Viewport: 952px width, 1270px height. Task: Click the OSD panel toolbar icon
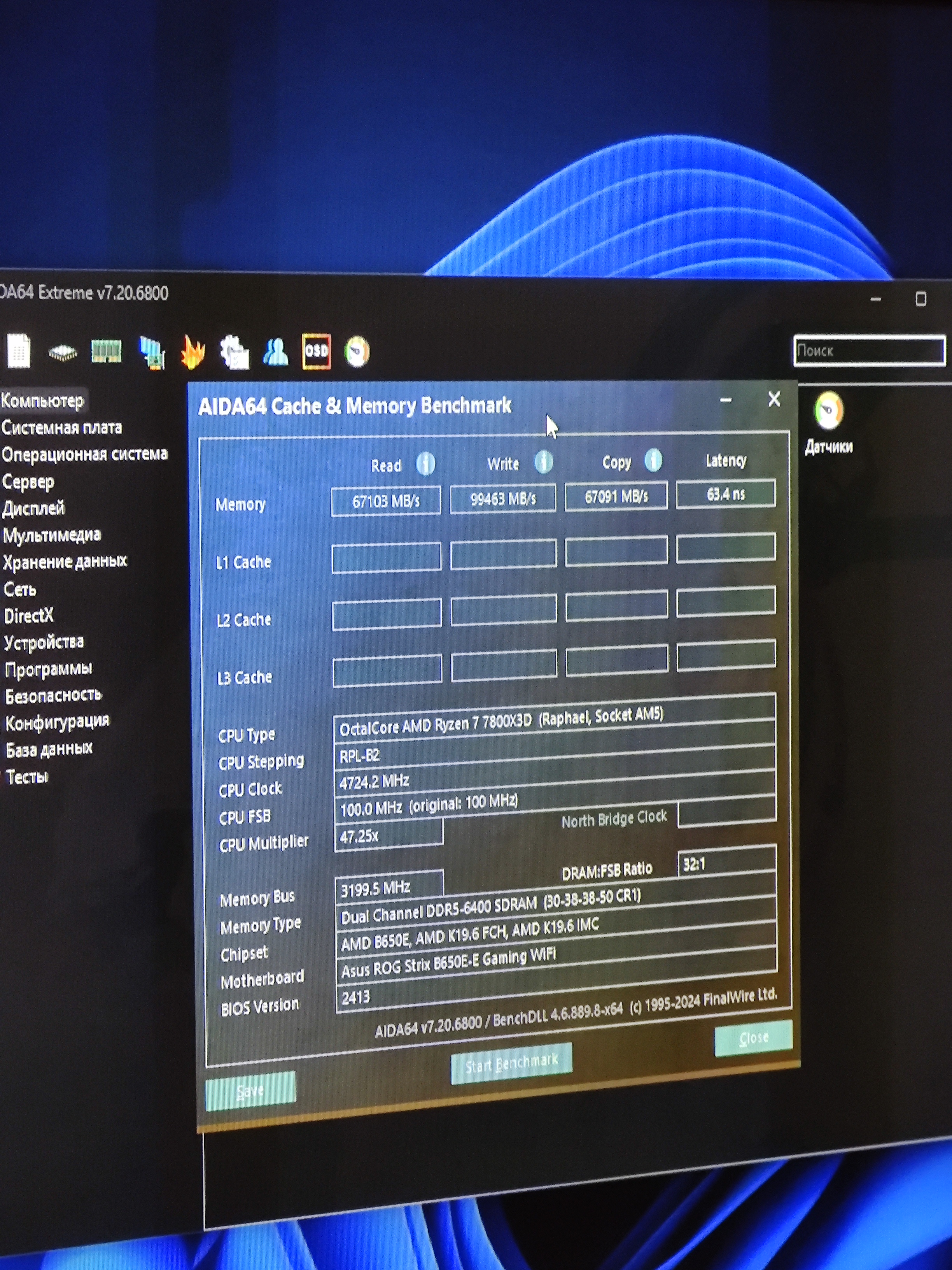point(316,351)
